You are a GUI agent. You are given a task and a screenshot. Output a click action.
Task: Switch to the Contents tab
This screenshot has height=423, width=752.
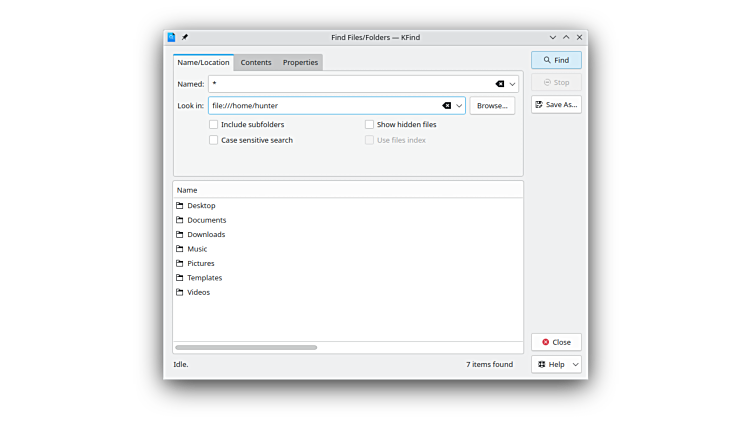tap(256, 62)
